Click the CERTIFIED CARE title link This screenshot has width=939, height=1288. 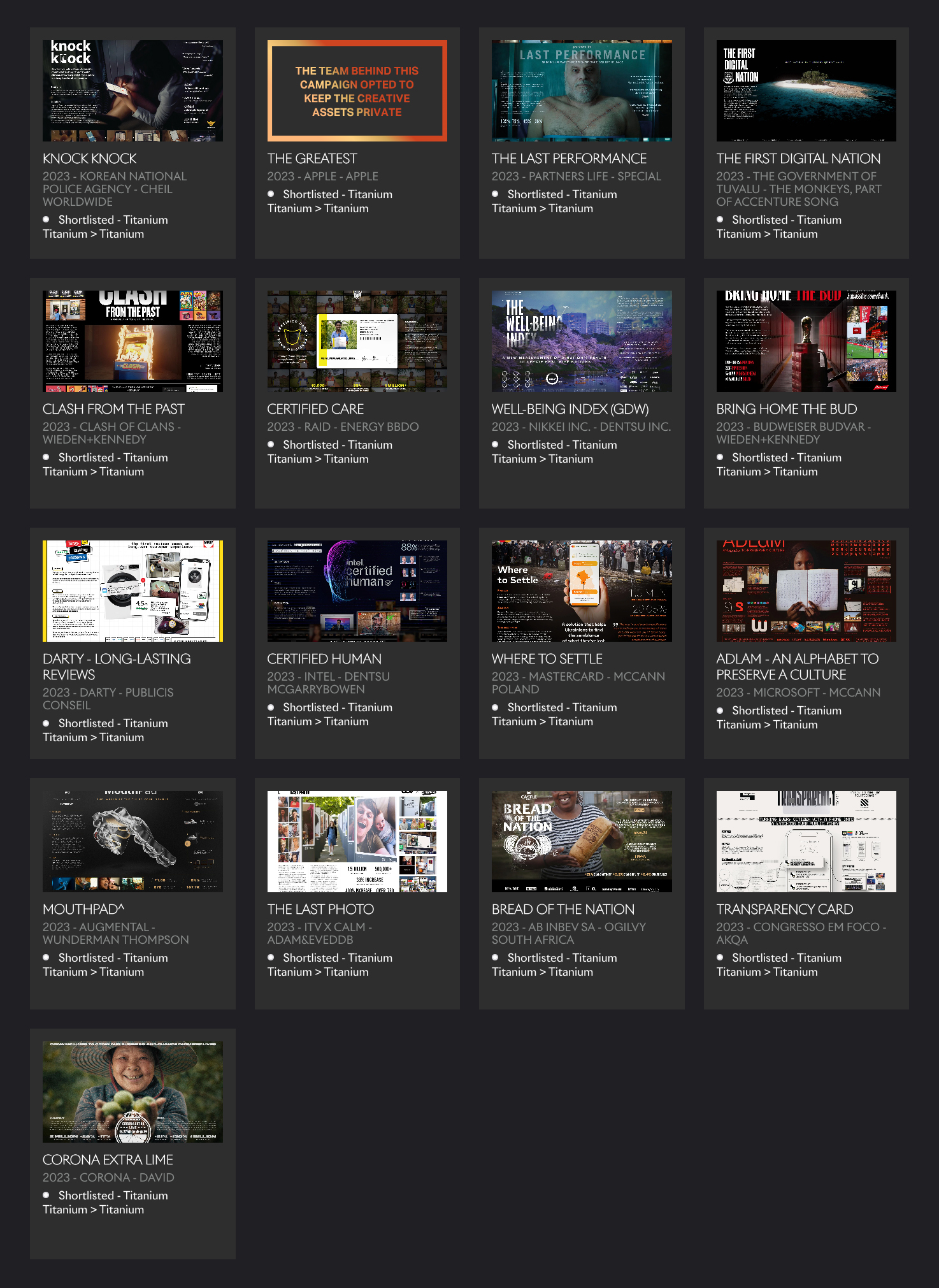(315, 409)
